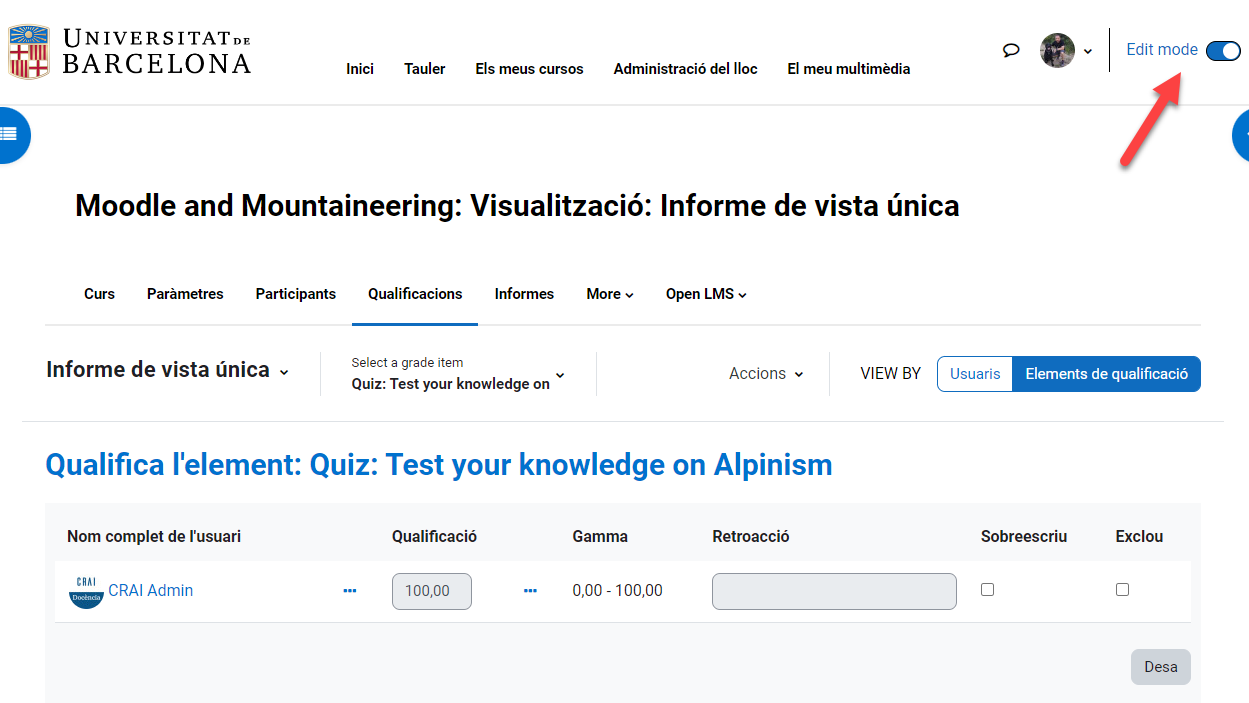
Task: Click the Universitat de Barcelona logo
Action: click(130, 52)
